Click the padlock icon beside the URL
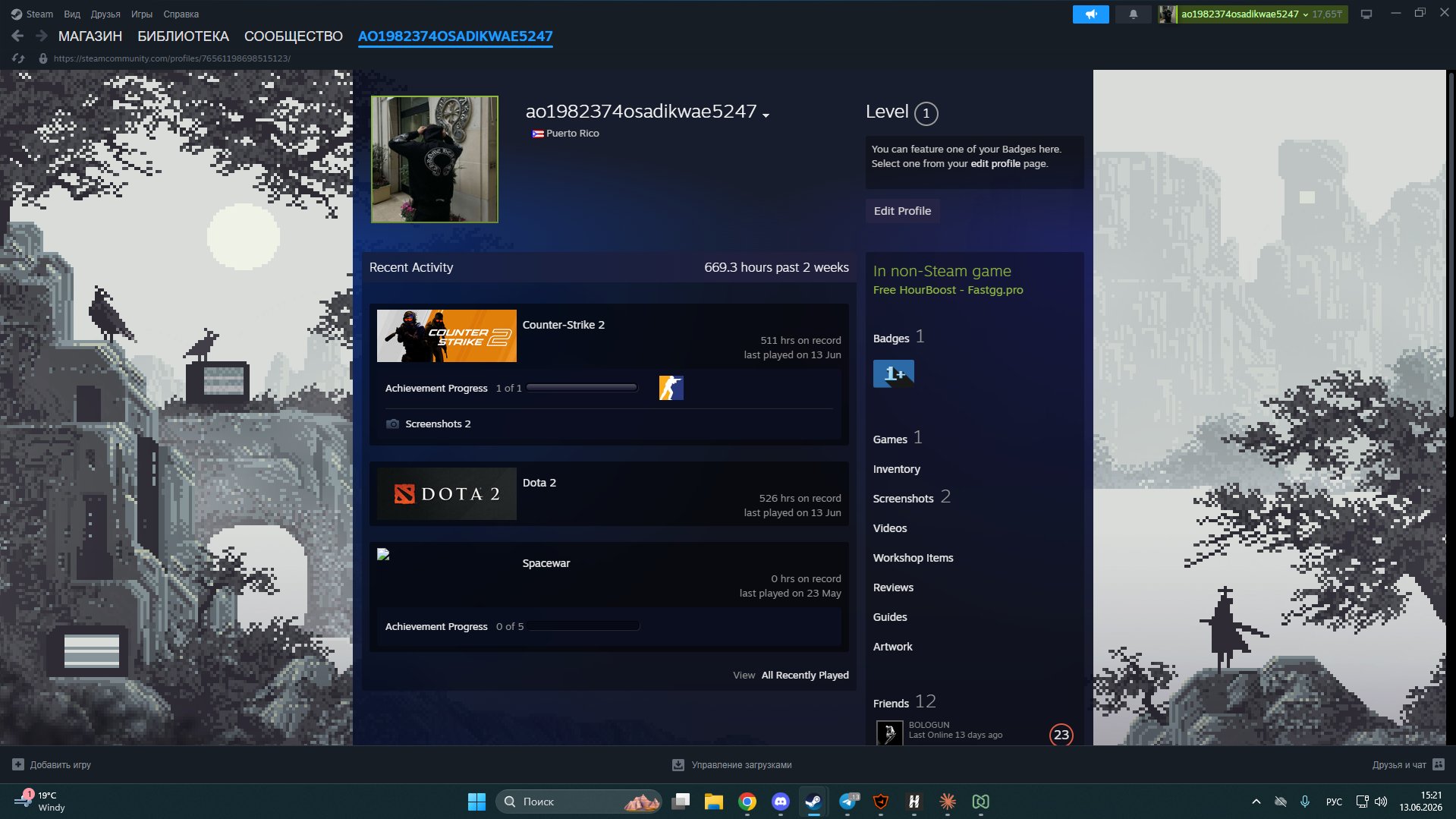The height and width of the screenshot is (819, 1456). 43,58
